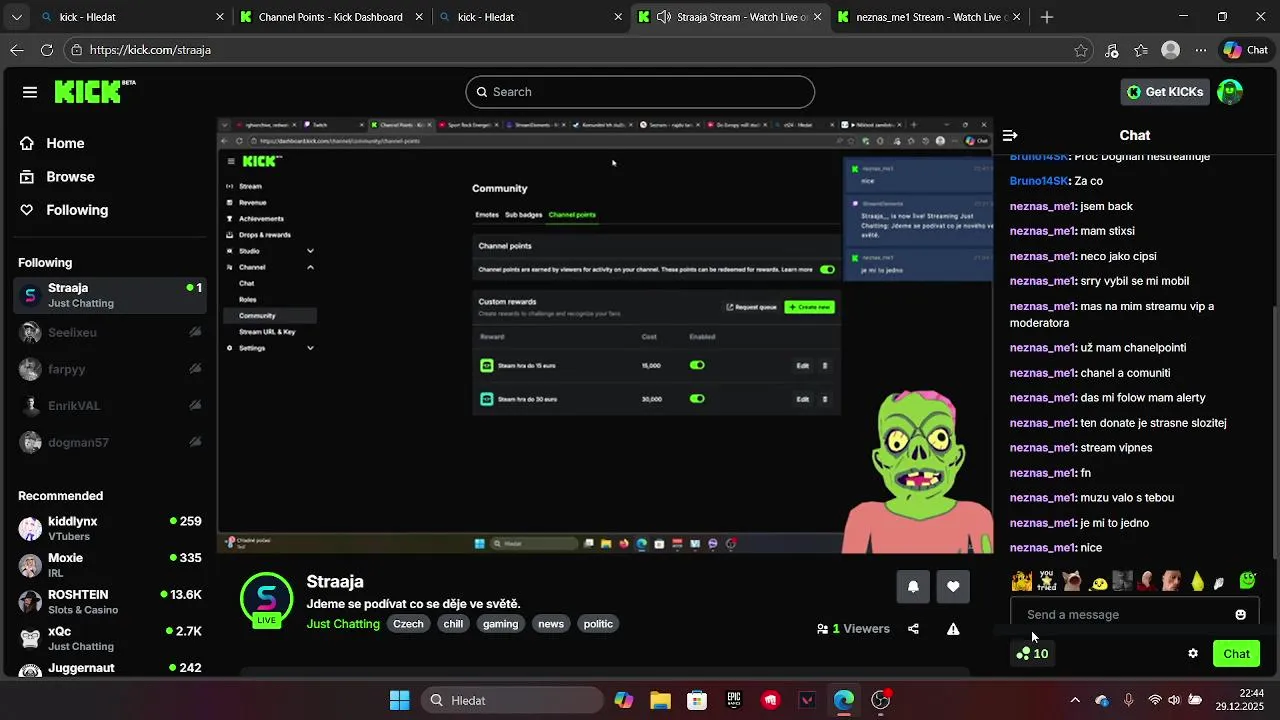Open the favorites list icon
This screenshot has width=1280, height=720.
[x=1141, y=50]
